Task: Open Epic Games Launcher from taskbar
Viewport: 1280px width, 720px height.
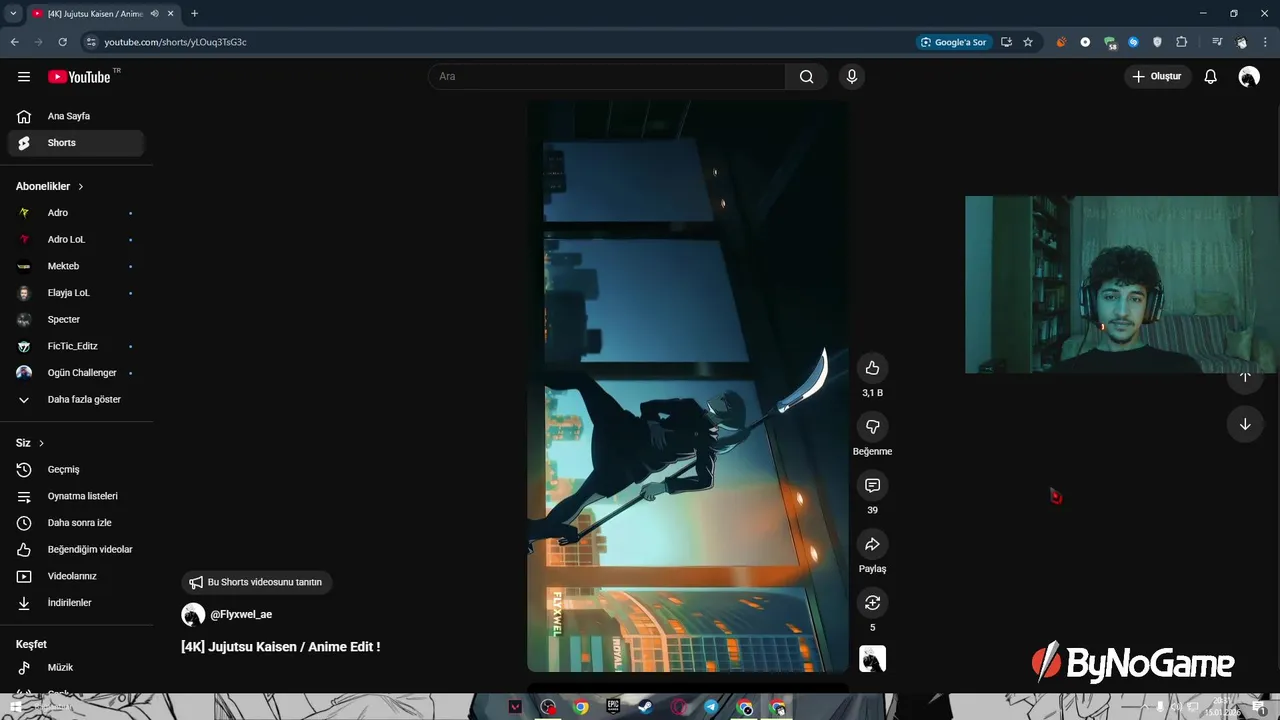Action: coord(613,707)
